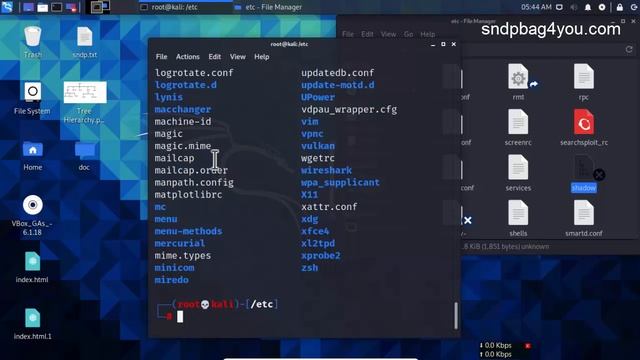Open View menu in File Manager window
This screenshot has width=640, height=360.
(x=388, y=34)
